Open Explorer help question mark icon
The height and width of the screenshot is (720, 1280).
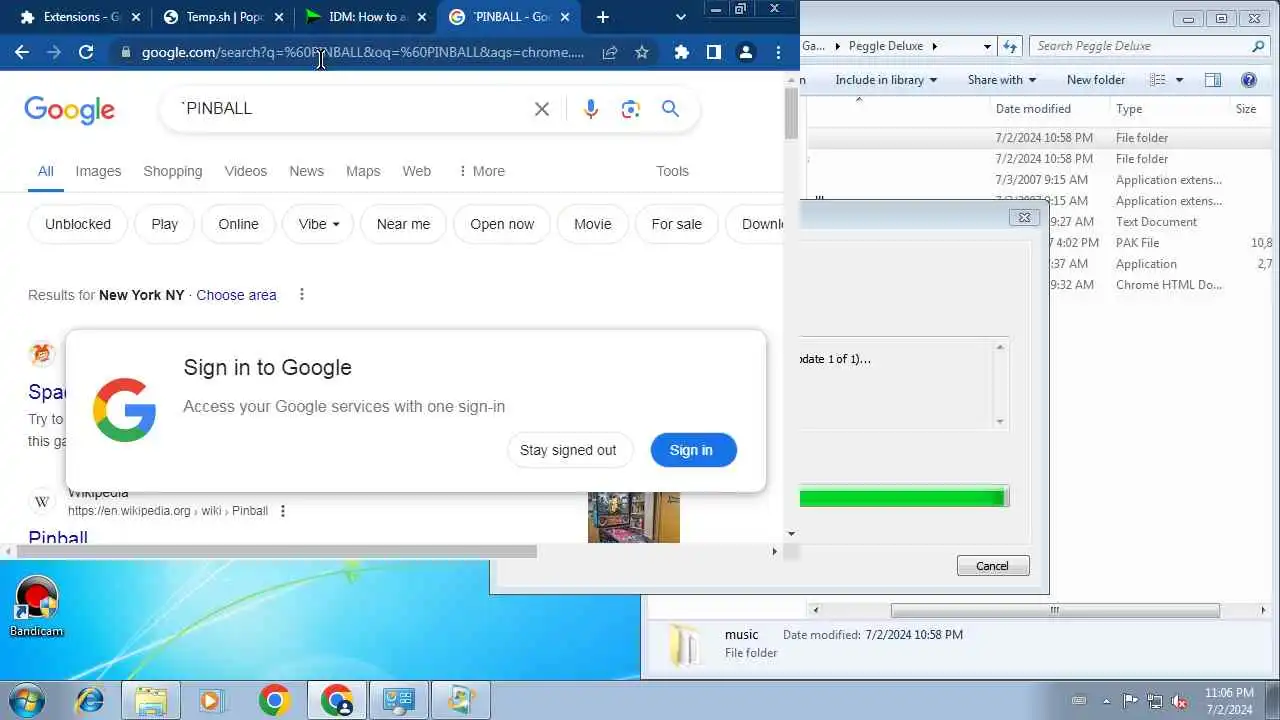click(1249, 80)
